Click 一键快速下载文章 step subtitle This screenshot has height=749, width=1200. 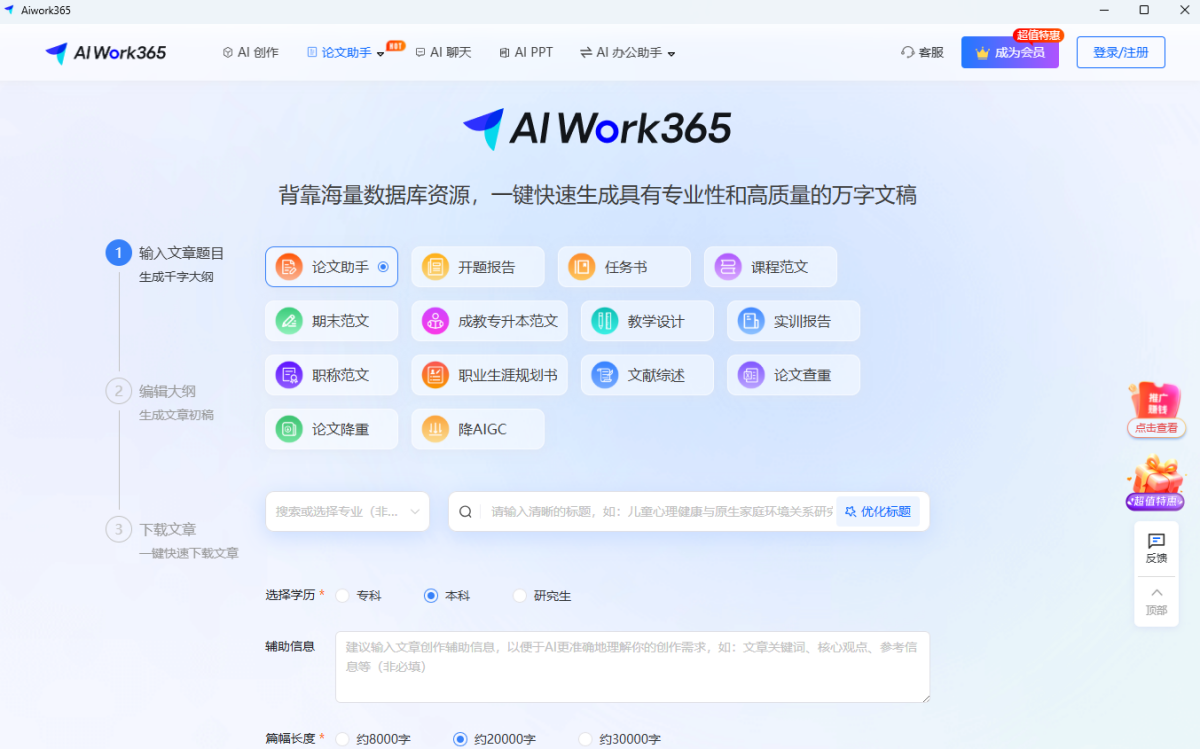coord(189,553)
